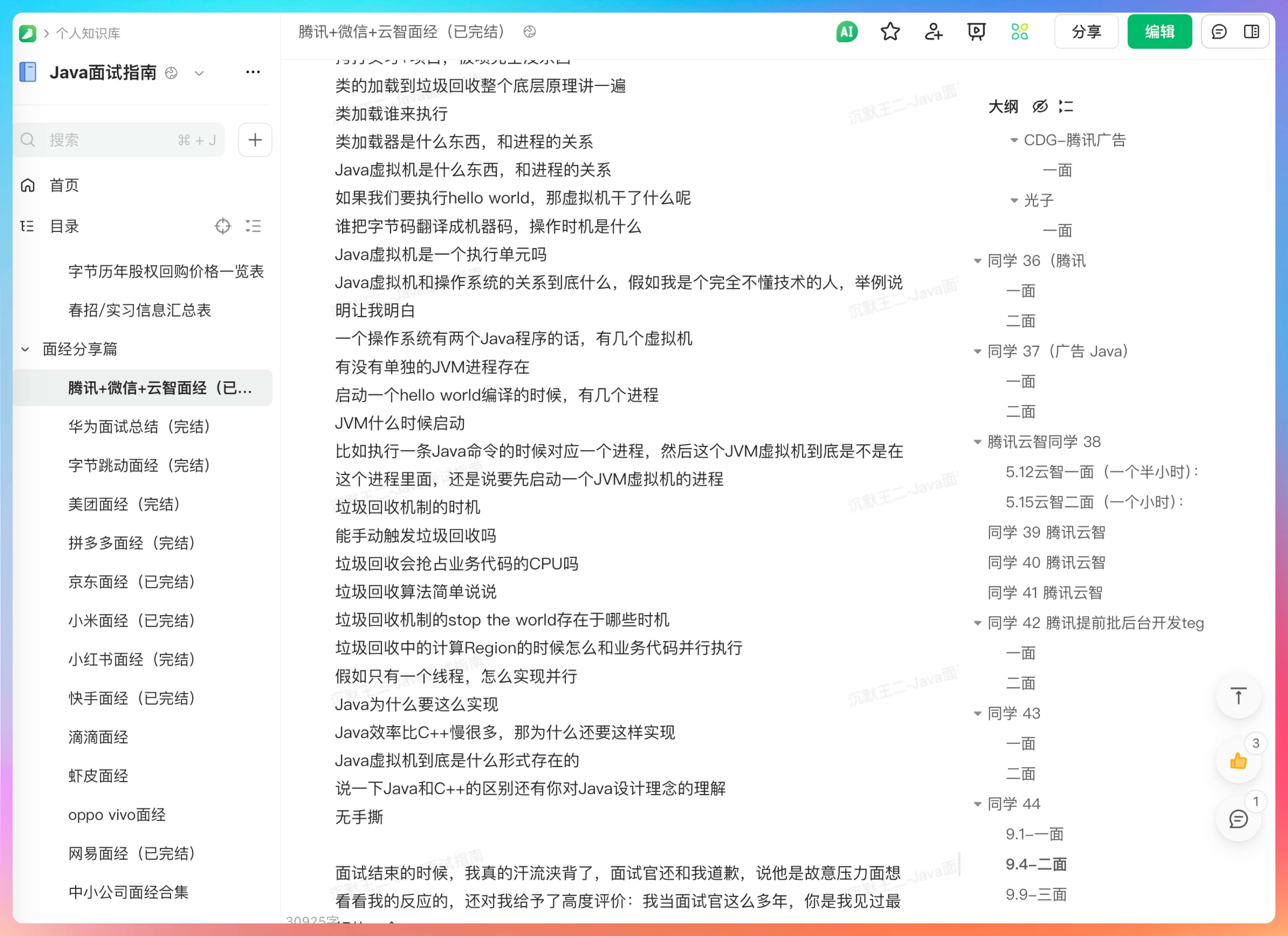Image resolution: width=1288 pixels, height=936 pixels.
Task: Click the 分享 button
Action: click(1086, 32)
